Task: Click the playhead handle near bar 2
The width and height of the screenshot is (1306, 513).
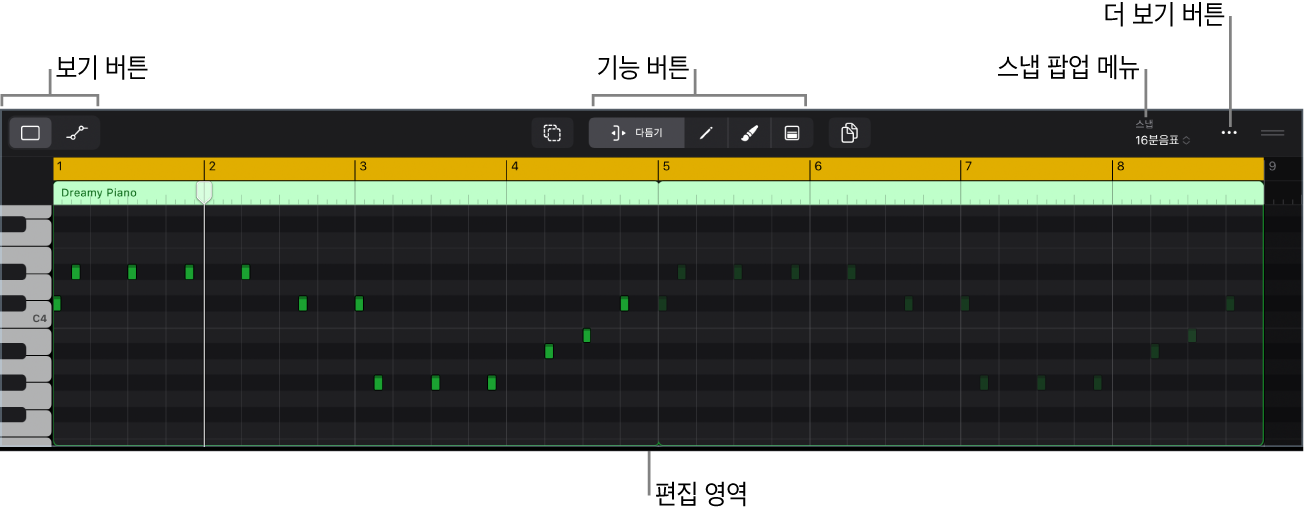Action: [x=204, y=191]
